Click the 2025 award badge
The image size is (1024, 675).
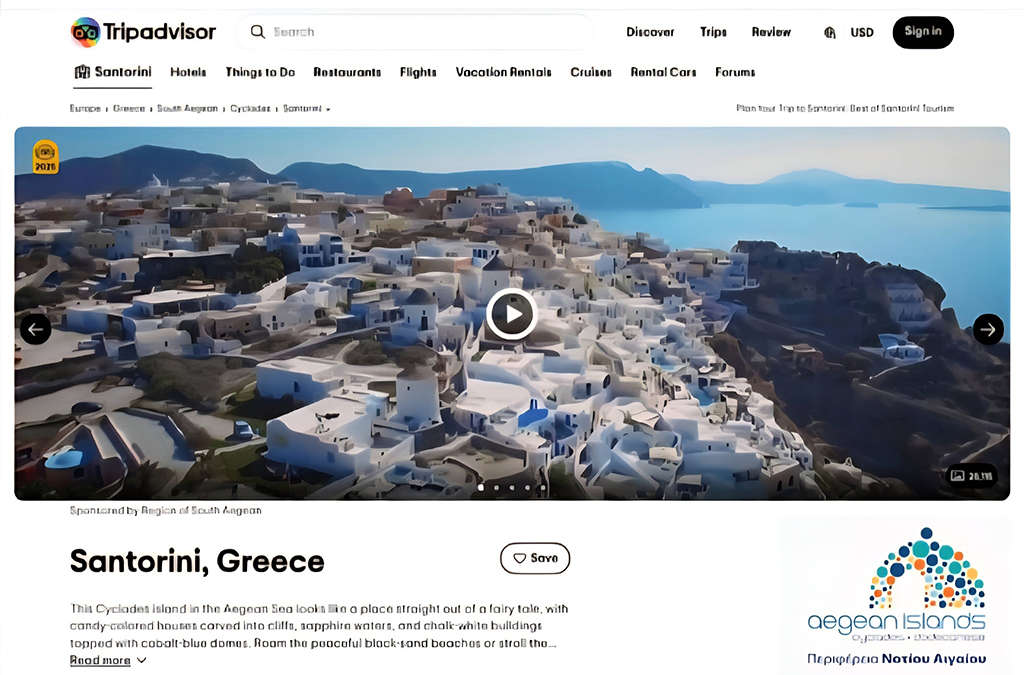45,157
